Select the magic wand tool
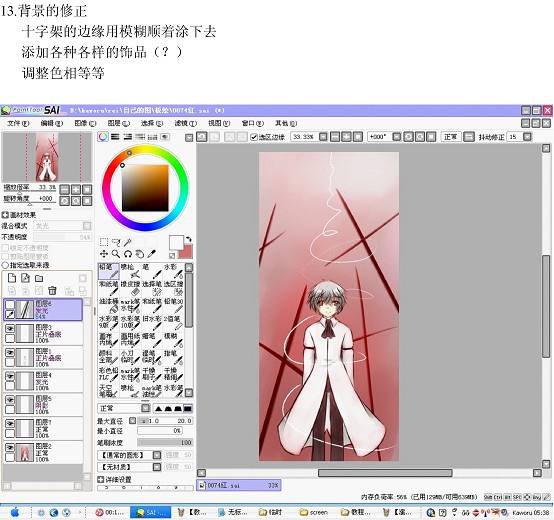 pos(128,242)
